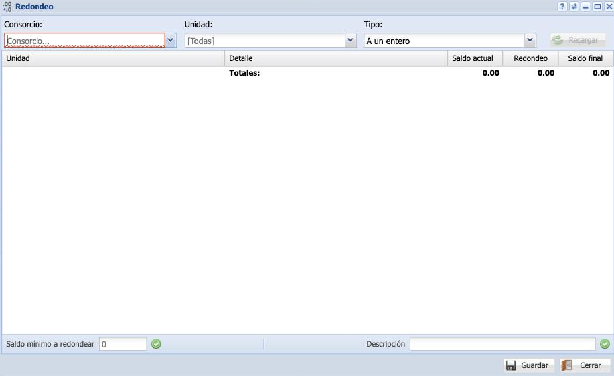This screenshot has height=376, width=614.
Task: Click green check beside Saldo mínimo field
Action: coord(156,344)
